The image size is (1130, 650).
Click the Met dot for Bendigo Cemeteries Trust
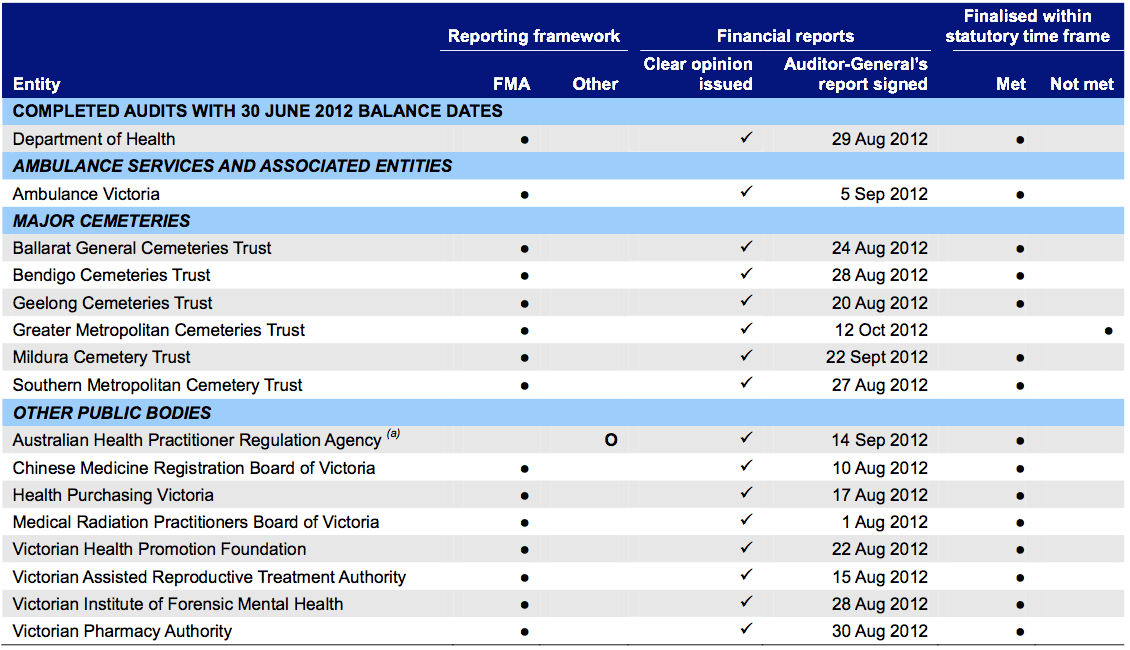tap(1020, 277)
